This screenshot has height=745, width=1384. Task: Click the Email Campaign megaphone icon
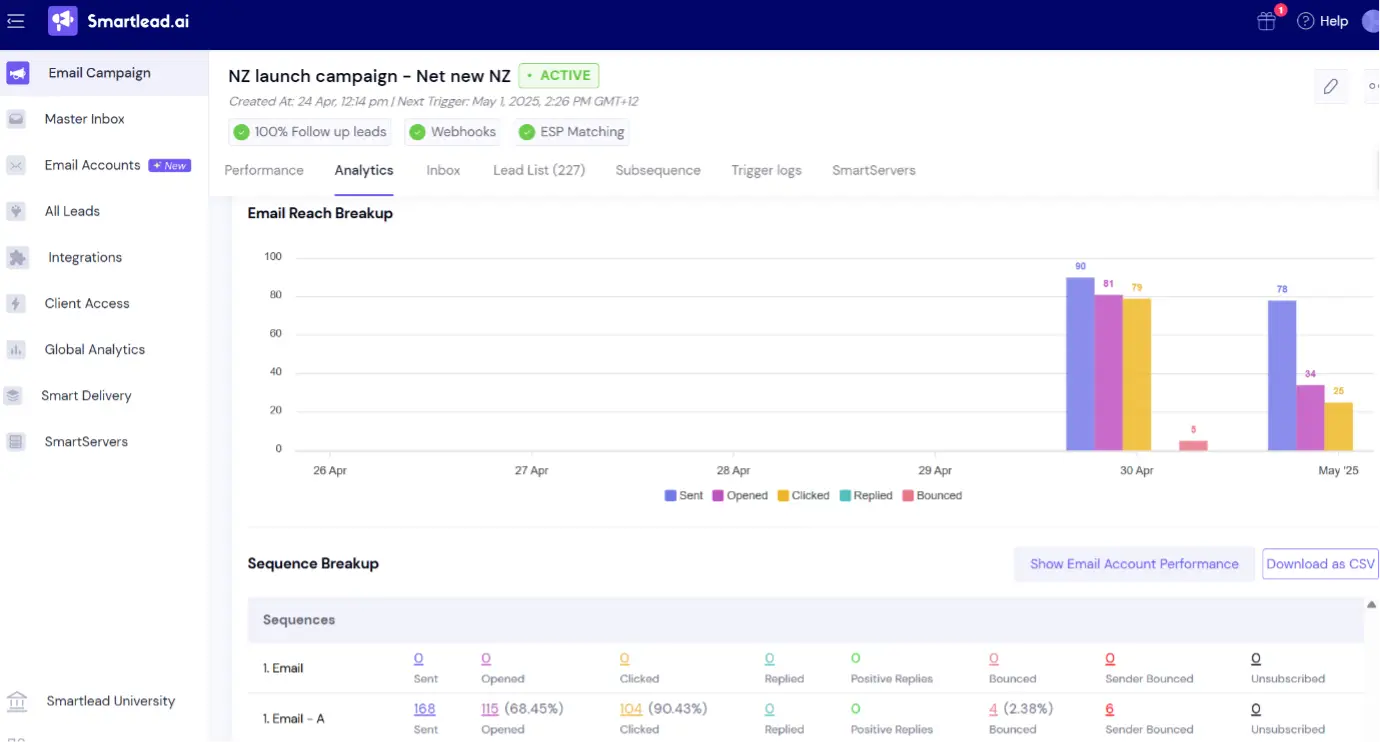18,73
